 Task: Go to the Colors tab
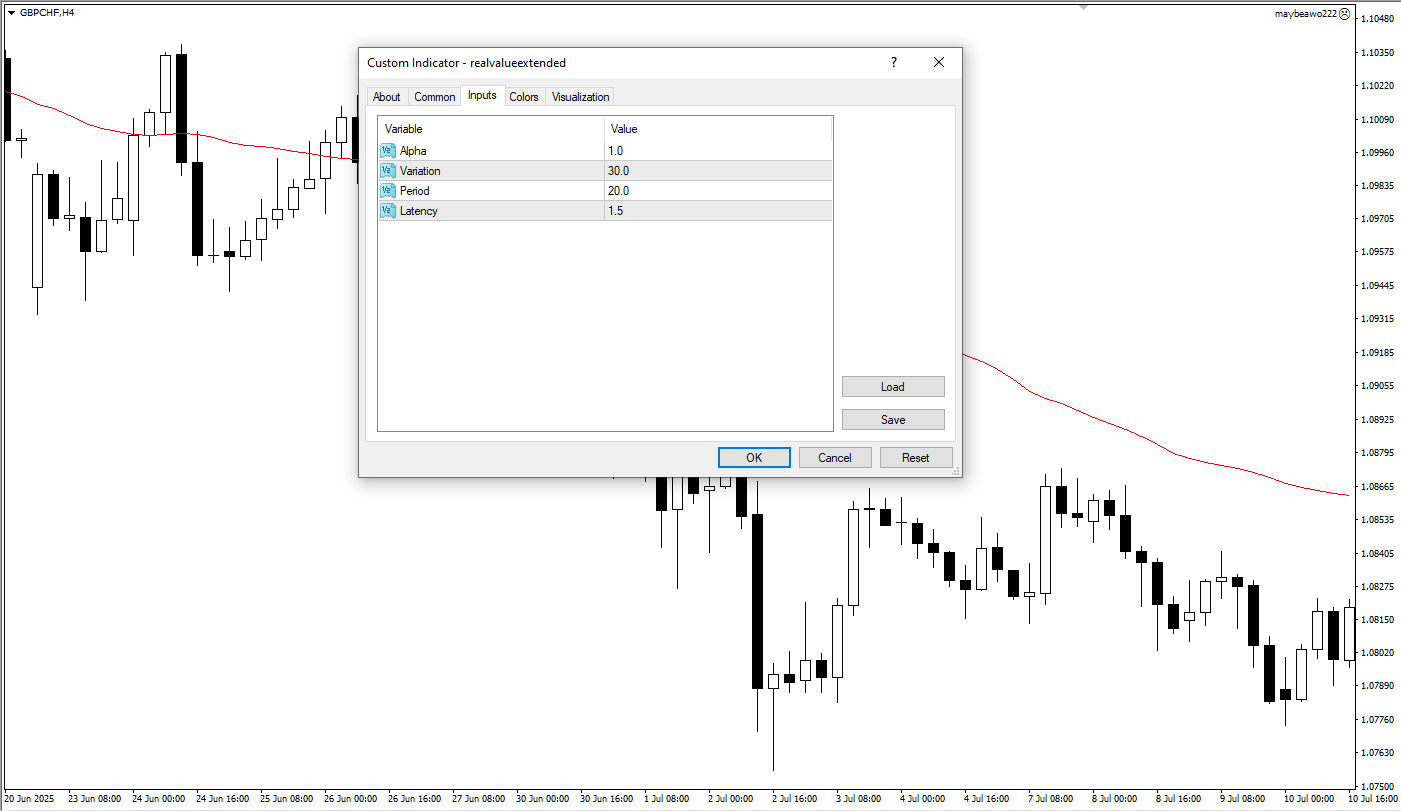click(x=523, y=97)
